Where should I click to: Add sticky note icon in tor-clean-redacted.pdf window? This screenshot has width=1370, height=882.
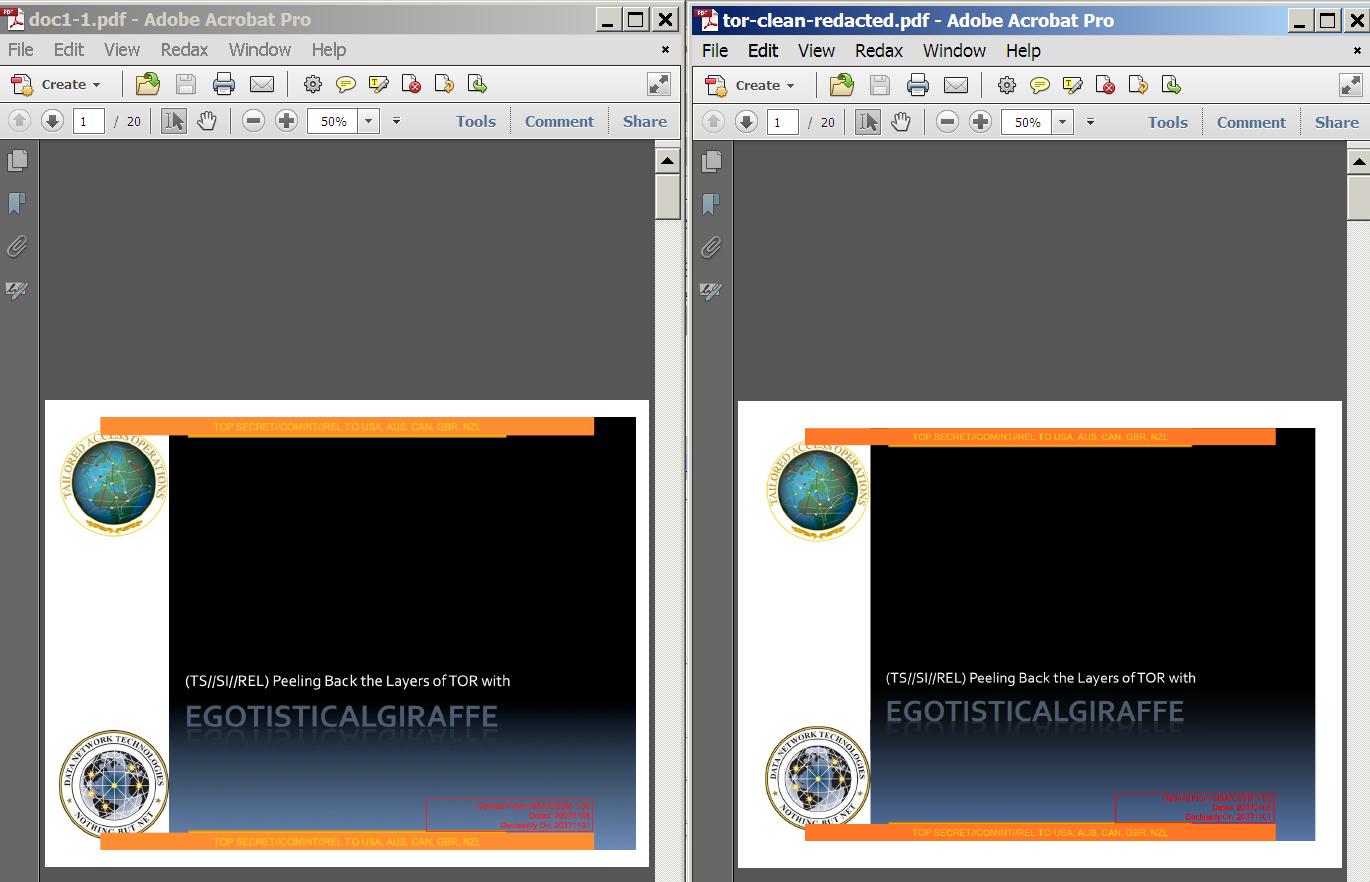pos(1040,86)
